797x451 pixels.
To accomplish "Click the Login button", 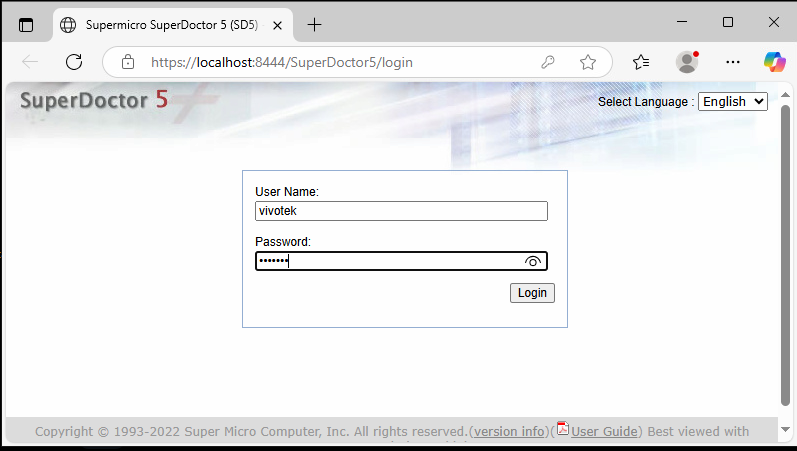I will [532, 293].
